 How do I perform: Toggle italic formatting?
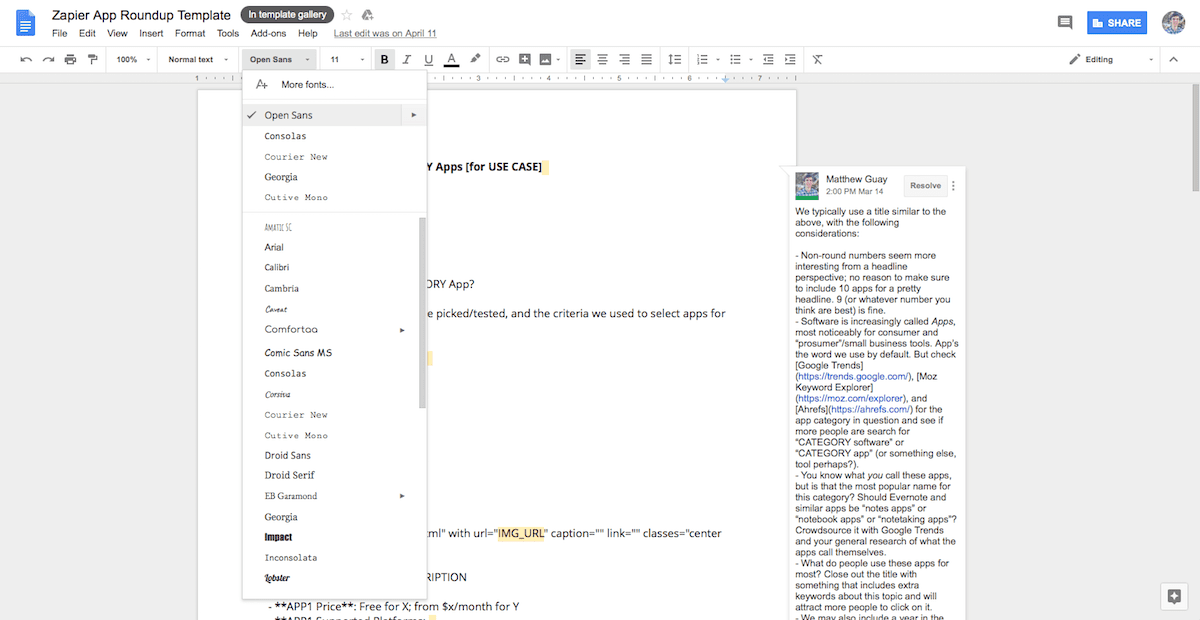pyautogui.click(x=407, y=59)
